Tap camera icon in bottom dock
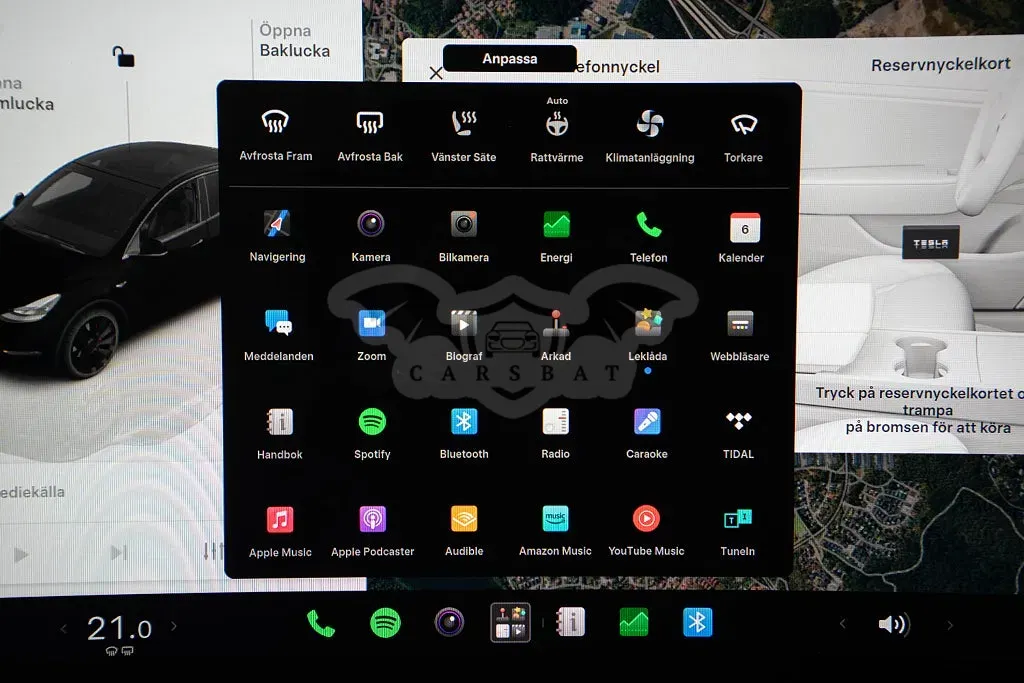This screenshot has width=1024, height=683. [x=449, y=622]
